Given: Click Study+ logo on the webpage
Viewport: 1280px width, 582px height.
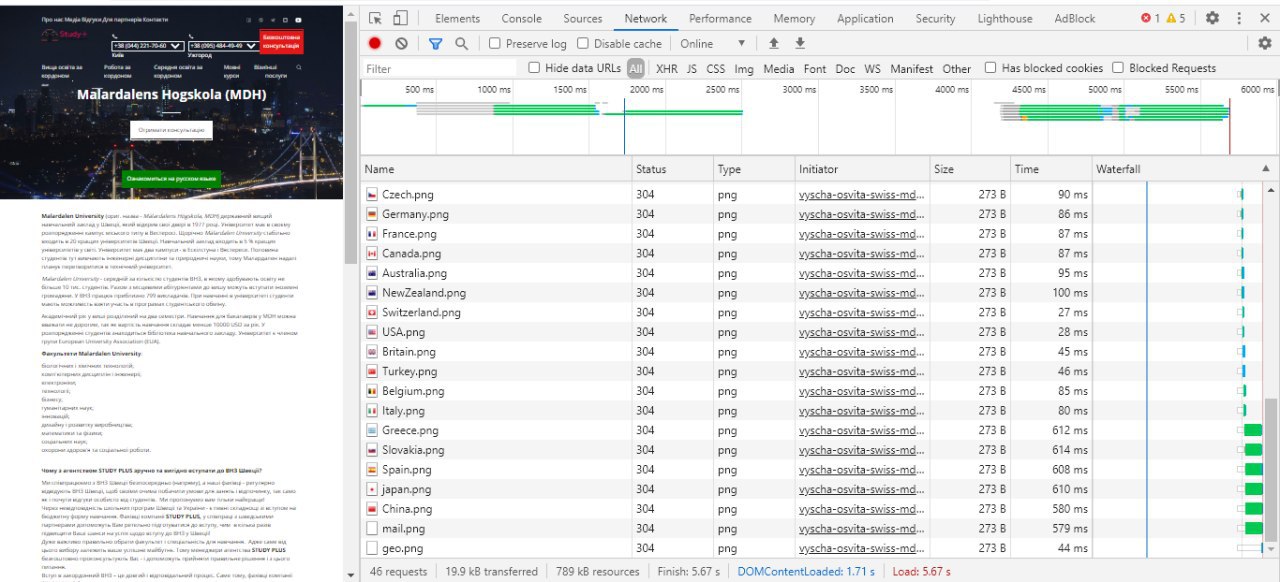Looking at the screenshot, I should [63, 35].
